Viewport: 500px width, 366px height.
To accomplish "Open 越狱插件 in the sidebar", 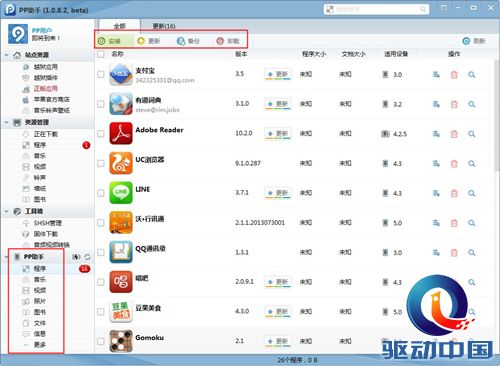I will 45,78.
